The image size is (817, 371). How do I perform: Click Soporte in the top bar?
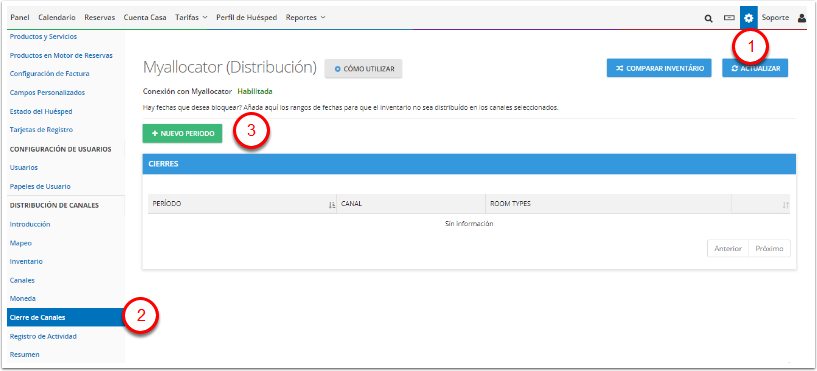point(775,18)
